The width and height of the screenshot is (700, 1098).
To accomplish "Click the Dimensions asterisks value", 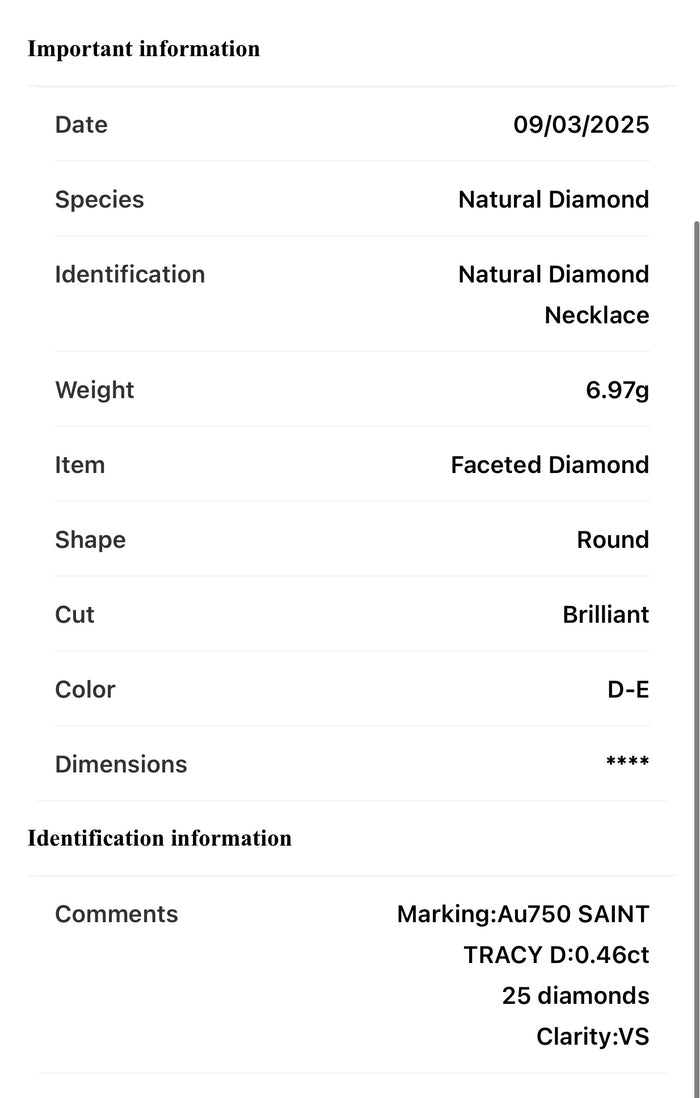I will coord(627,764).
